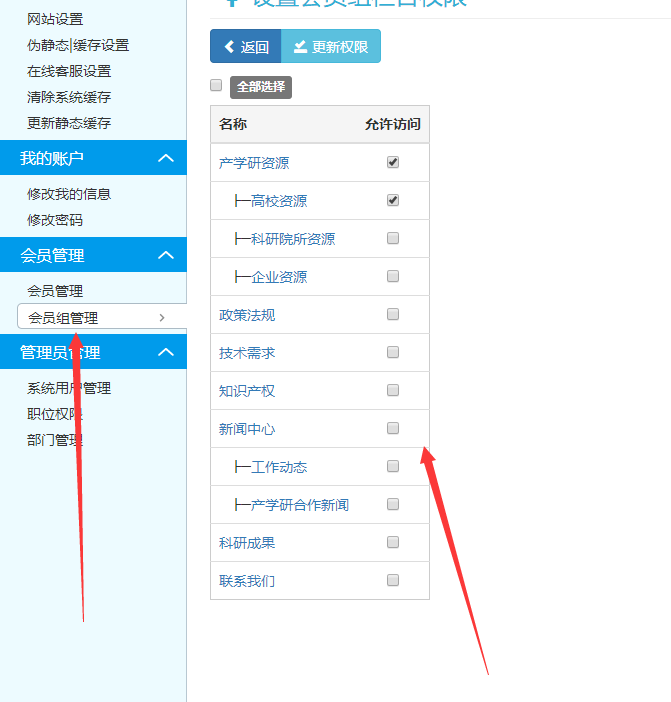
Task: Open 清除系统缓存 sidebar item
Action: (x=69, y=97)
